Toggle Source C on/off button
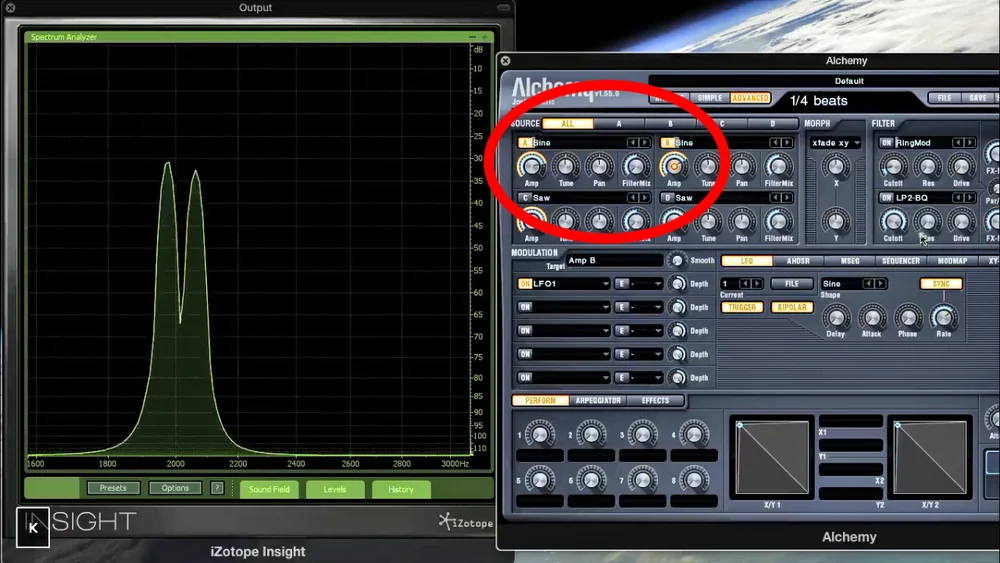Screen dimensions: 1000x563 [x=525, y=198]
